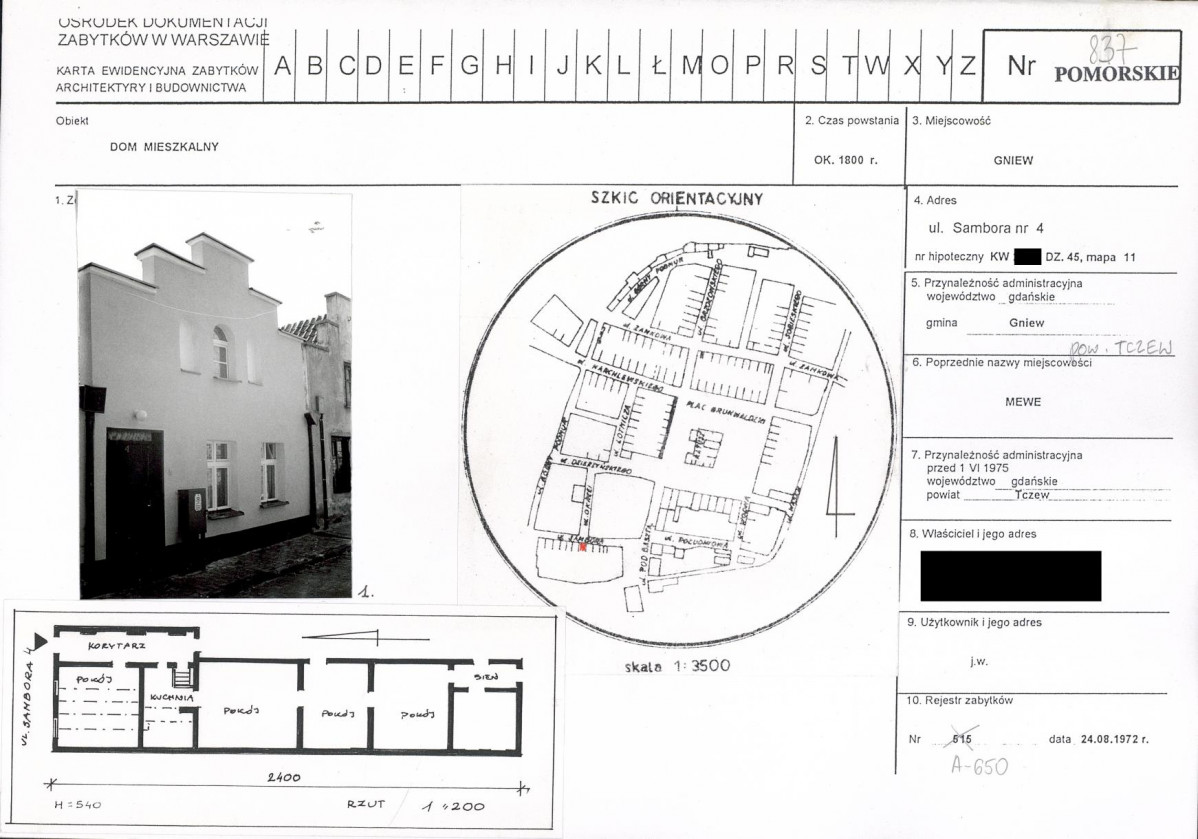Select the letter G index box
This screenshot has width=1198, height=839.
coord(468,66)
